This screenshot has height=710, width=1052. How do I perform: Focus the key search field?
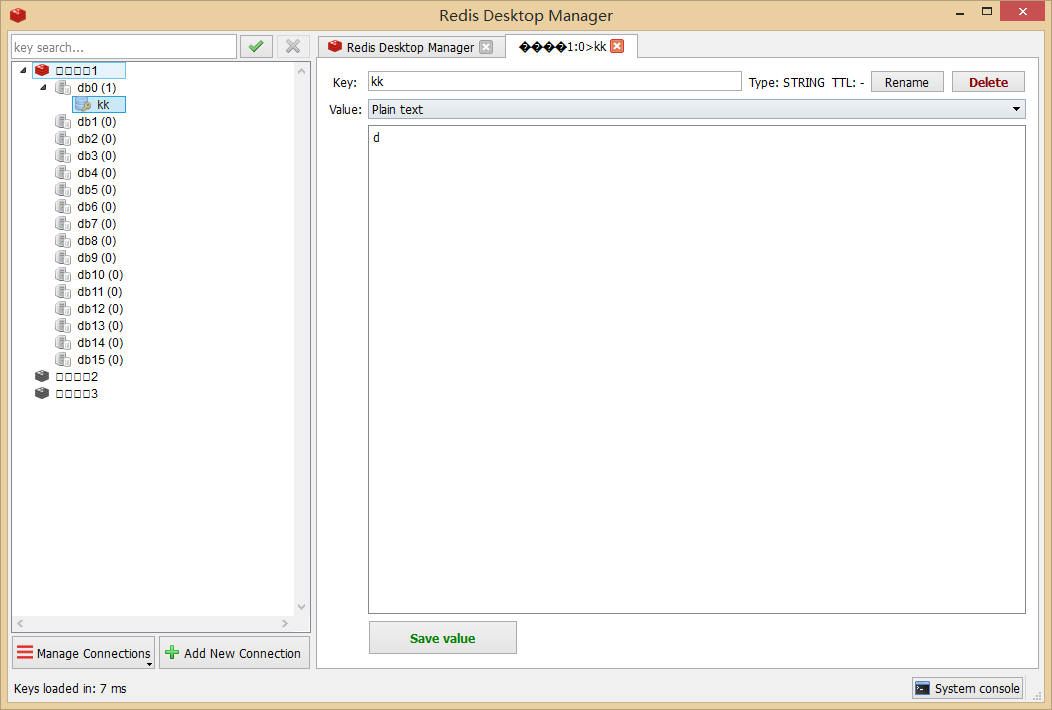[124, 47]
